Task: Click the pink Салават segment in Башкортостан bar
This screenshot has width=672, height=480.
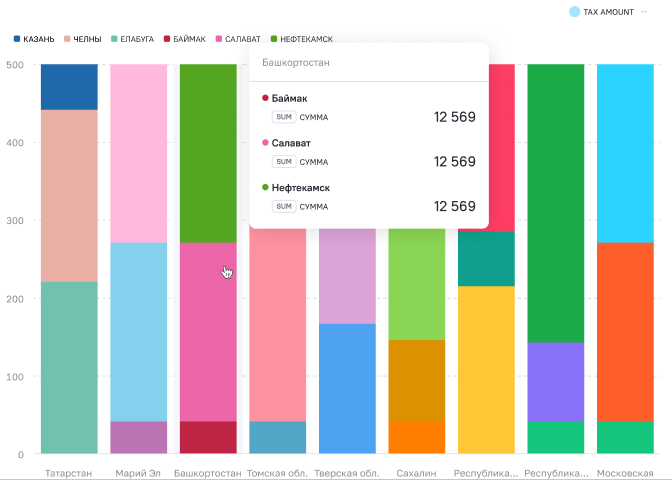Action: pos(208,332)
